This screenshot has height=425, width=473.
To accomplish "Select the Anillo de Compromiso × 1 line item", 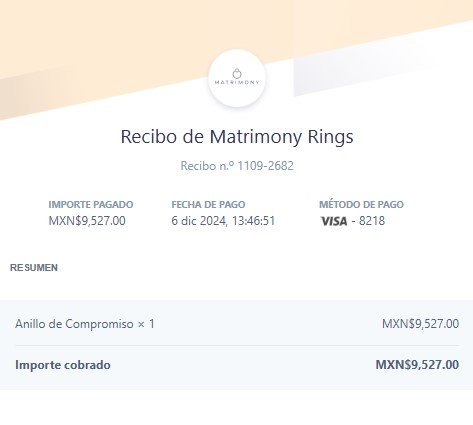I will [85, 324].
